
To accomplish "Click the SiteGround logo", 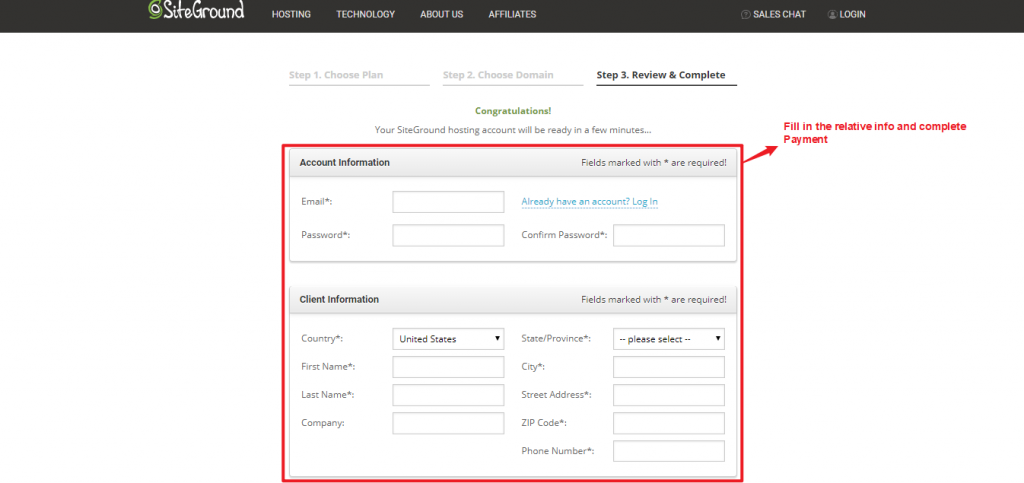I will pos(196,11).
